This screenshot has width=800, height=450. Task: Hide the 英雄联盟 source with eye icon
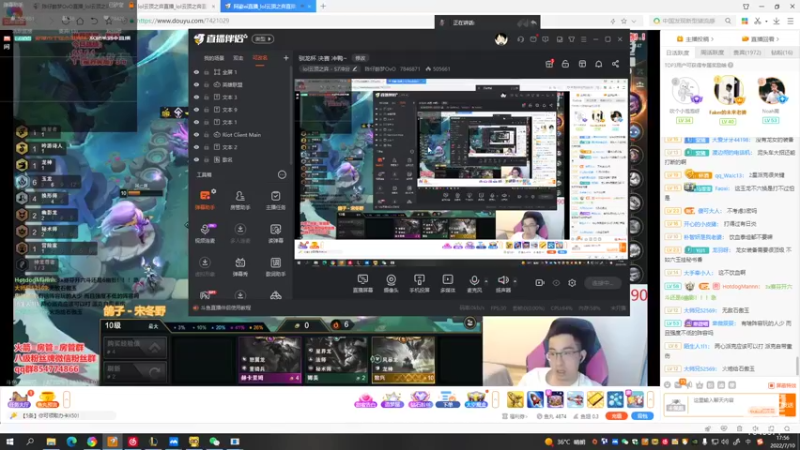pyautogui.click(x=196, y=85)
